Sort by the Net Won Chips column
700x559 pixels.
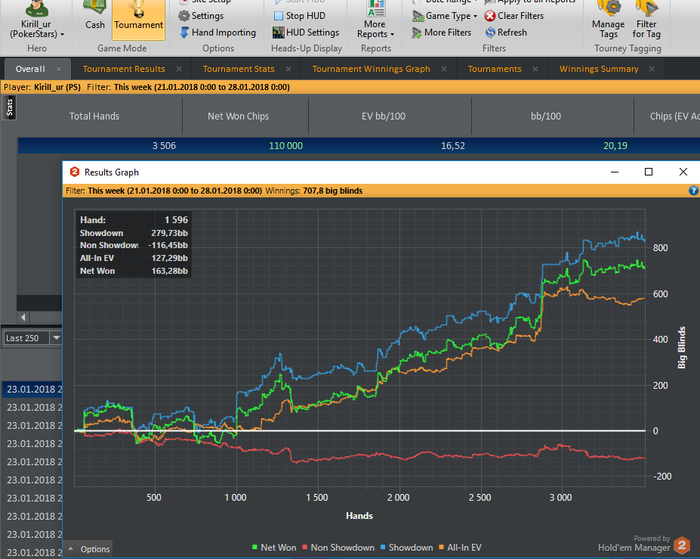click(238, 116)
